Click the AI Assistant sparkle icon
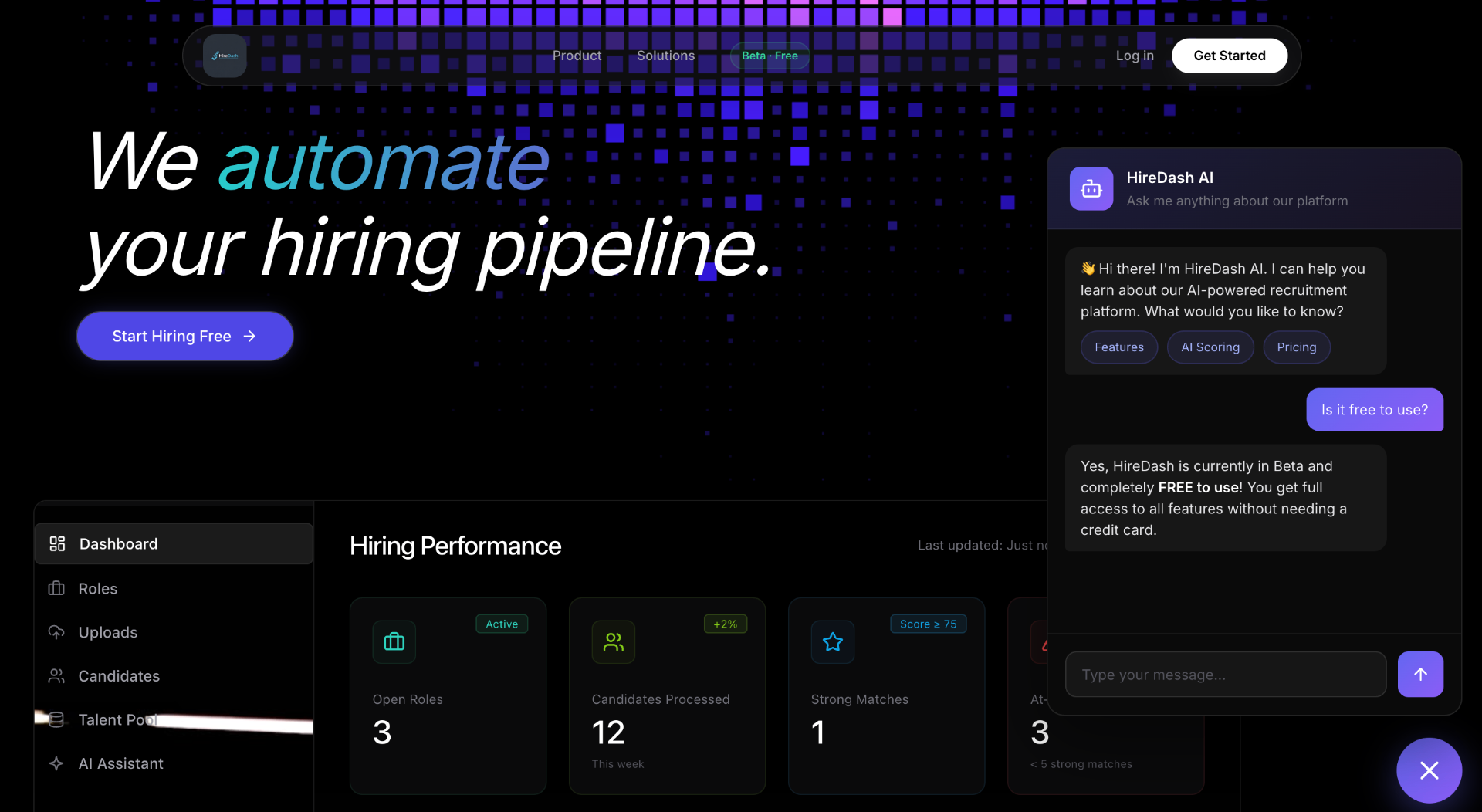The height and width of the screenshot is (812, 1482). (x=56, y=763)
